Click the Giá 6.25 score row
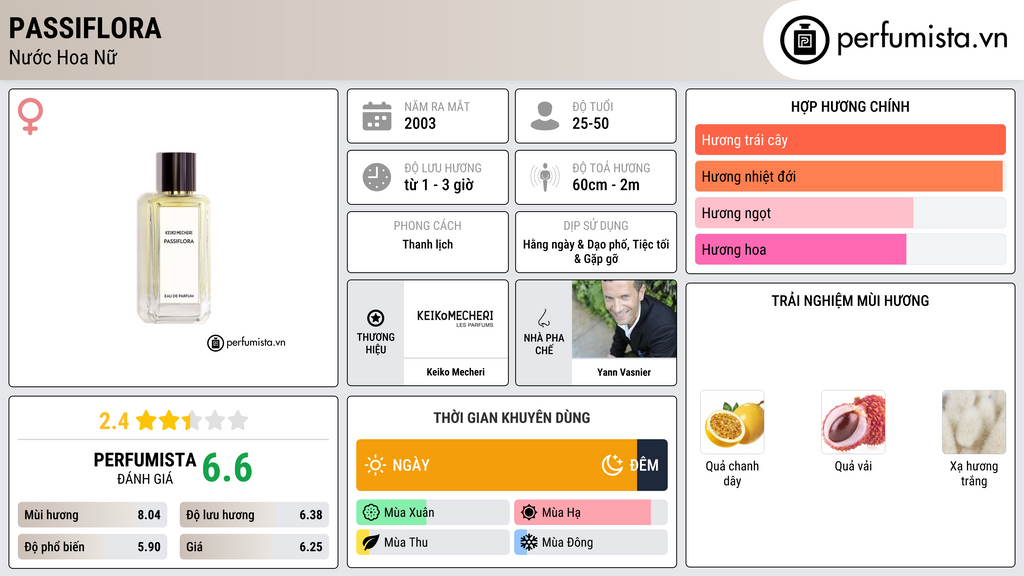Viewport: 1024px width, 576px height. coord(254,547)
